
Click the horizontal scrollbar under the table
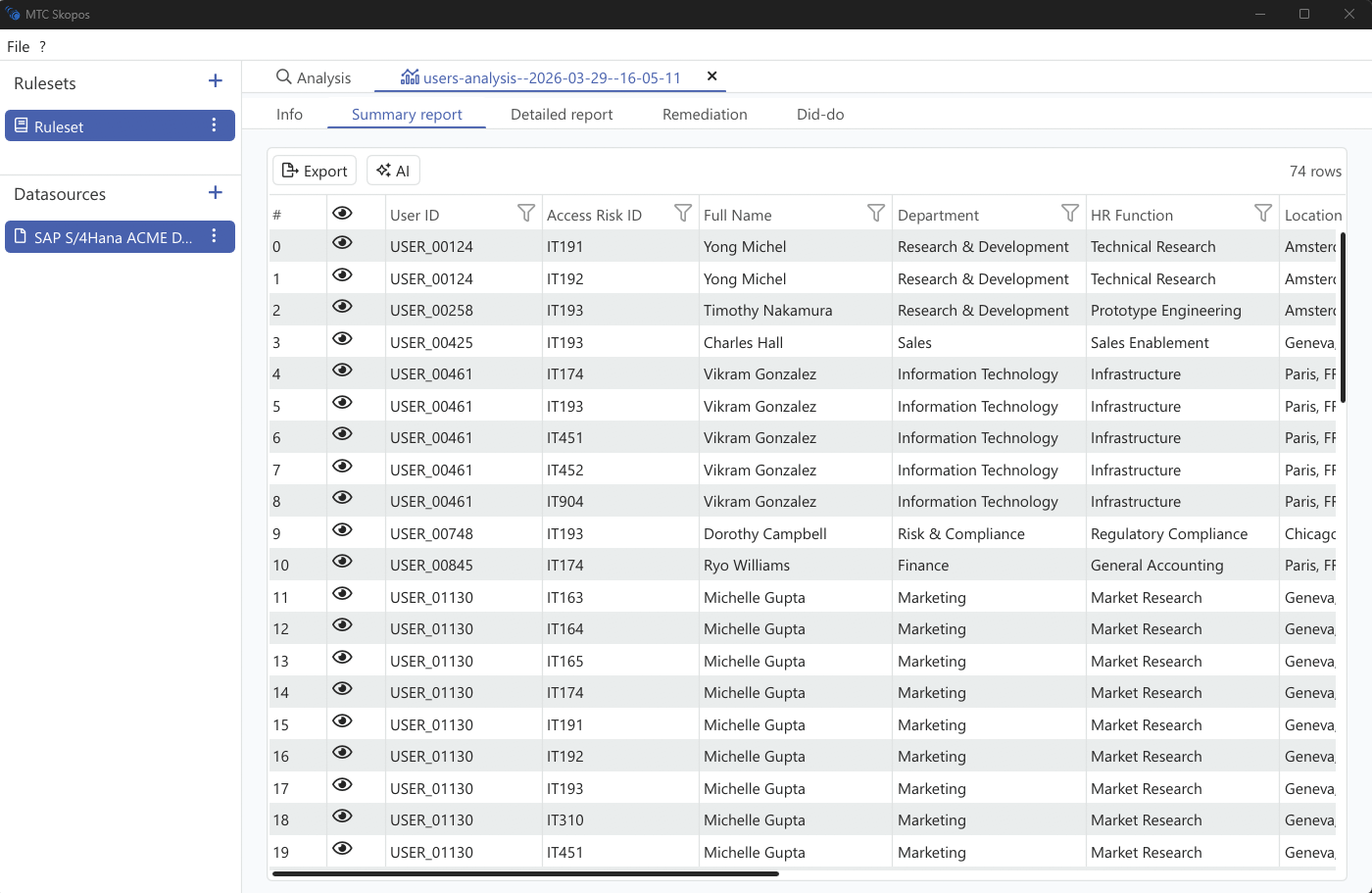pyautogui.click(x=525, y=873)
